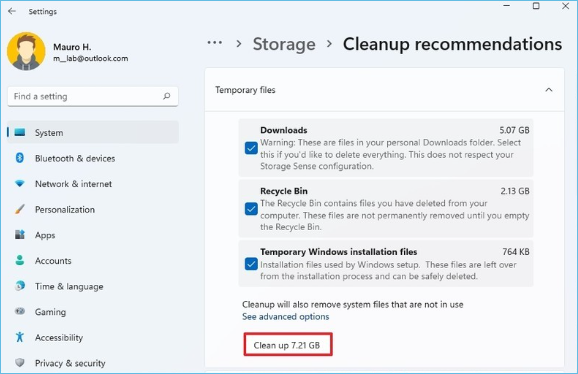Click the Time & language globe icon
Screen dimensions: 578x374
click(x=20, y=286)
